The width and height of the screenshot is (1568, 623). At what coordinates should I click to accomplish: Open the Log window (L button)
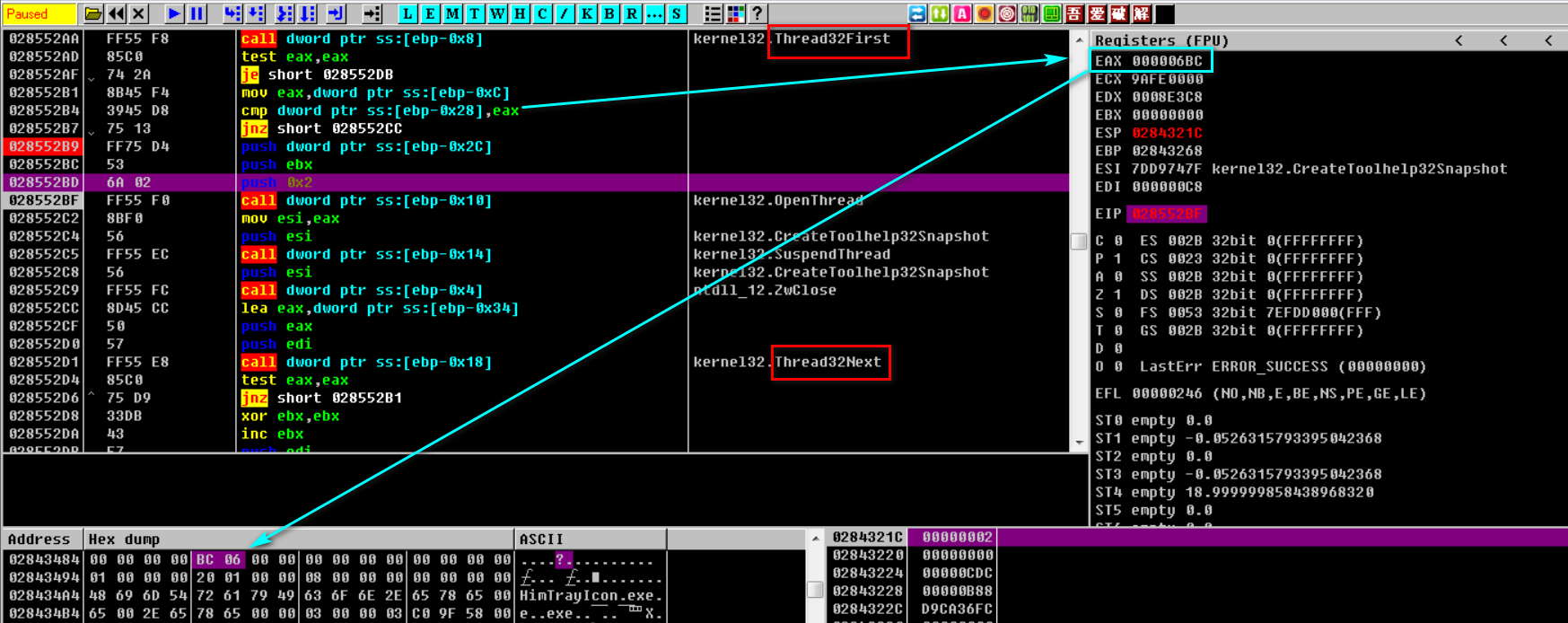pyautogui.click(x=408, y=13)
